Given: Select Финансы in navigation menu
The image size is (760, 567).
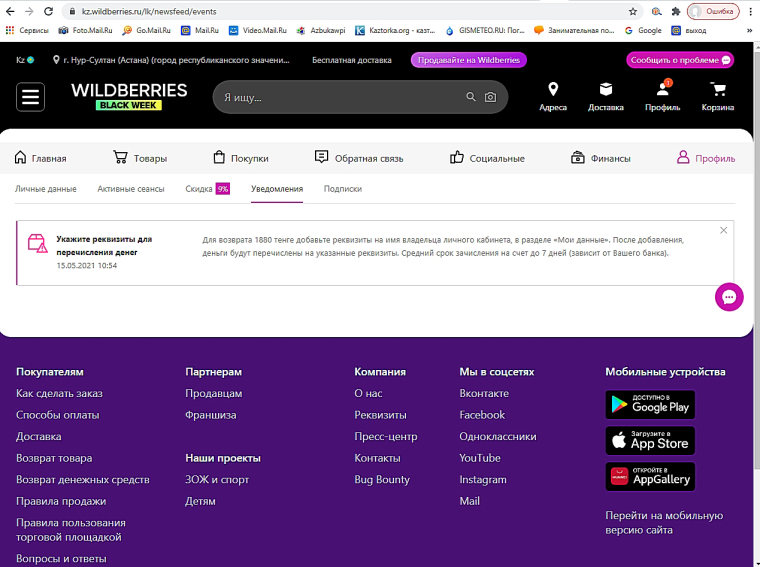Looking at the screenshot, I should tap(600, 158).
